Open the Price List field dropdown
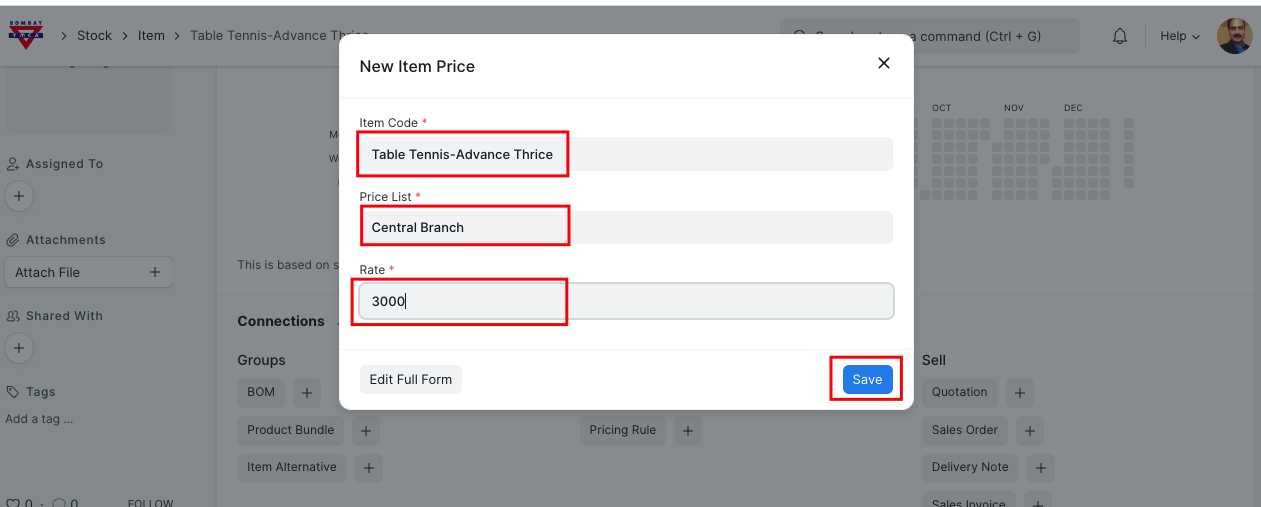This screenshot has height=507, width=1261. click(625, 227)
